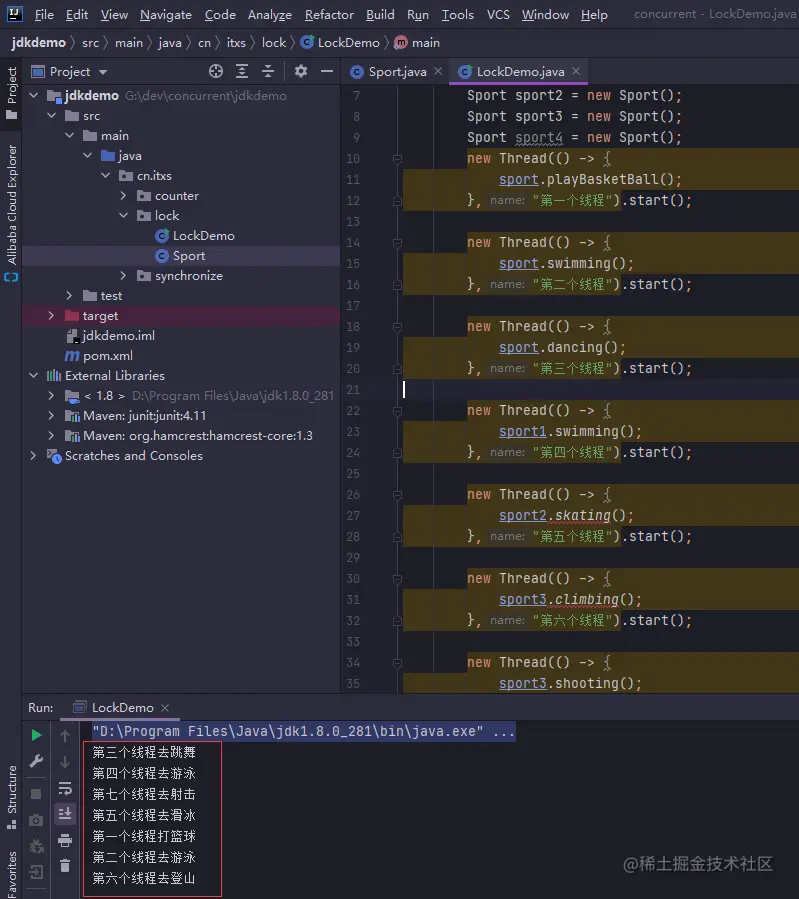This screenshot has width=799, height=899.
Task: Click the main method breadcrumb
Action: point(417,43)
